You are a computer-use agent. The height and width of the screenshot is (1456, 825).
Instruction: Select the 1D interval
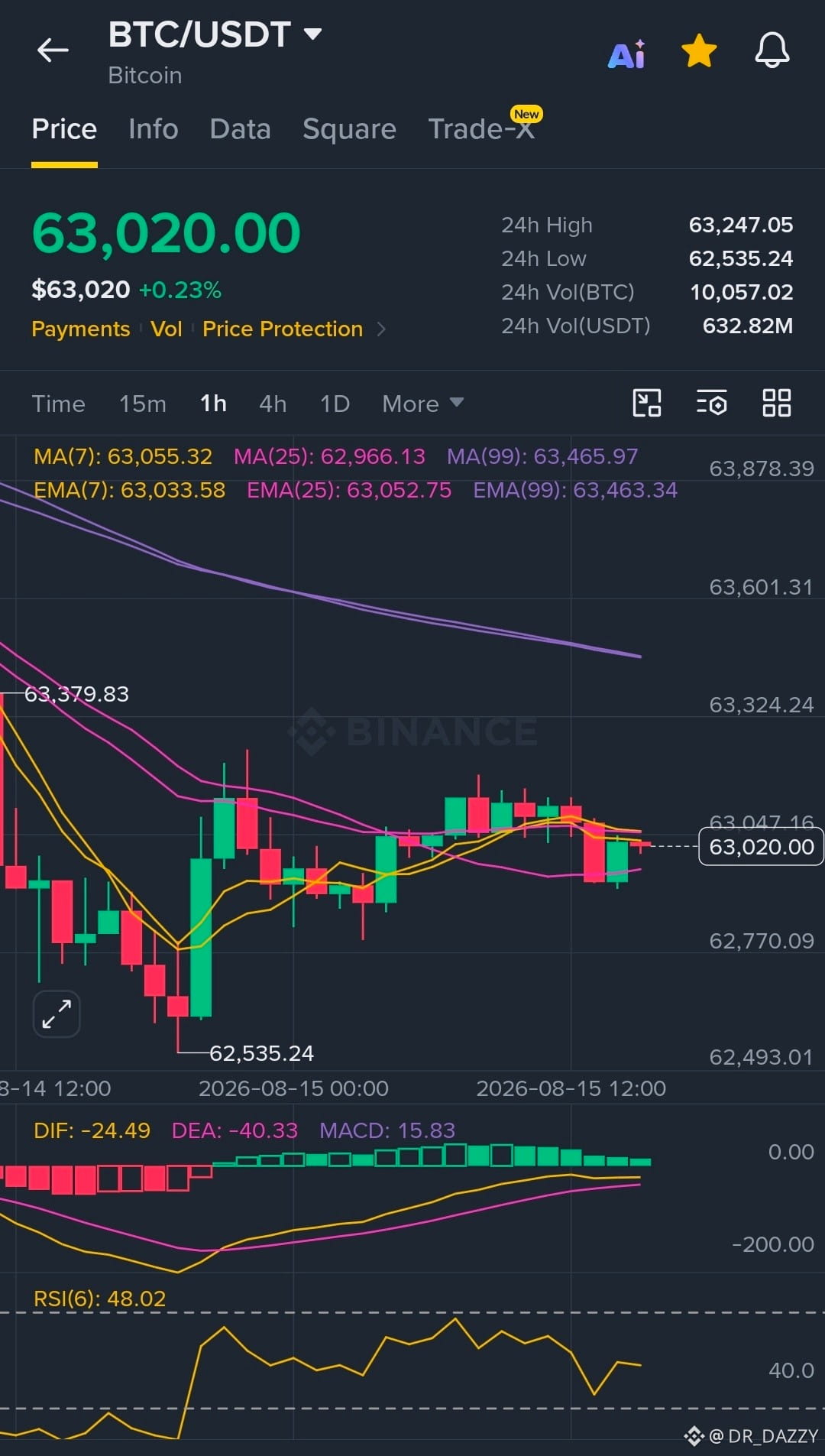tap(335, 404)
